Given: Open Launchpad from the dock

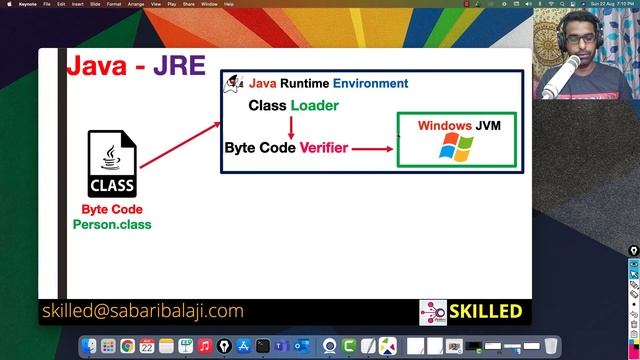Looking at the screenshot, I should coord(108,346).
